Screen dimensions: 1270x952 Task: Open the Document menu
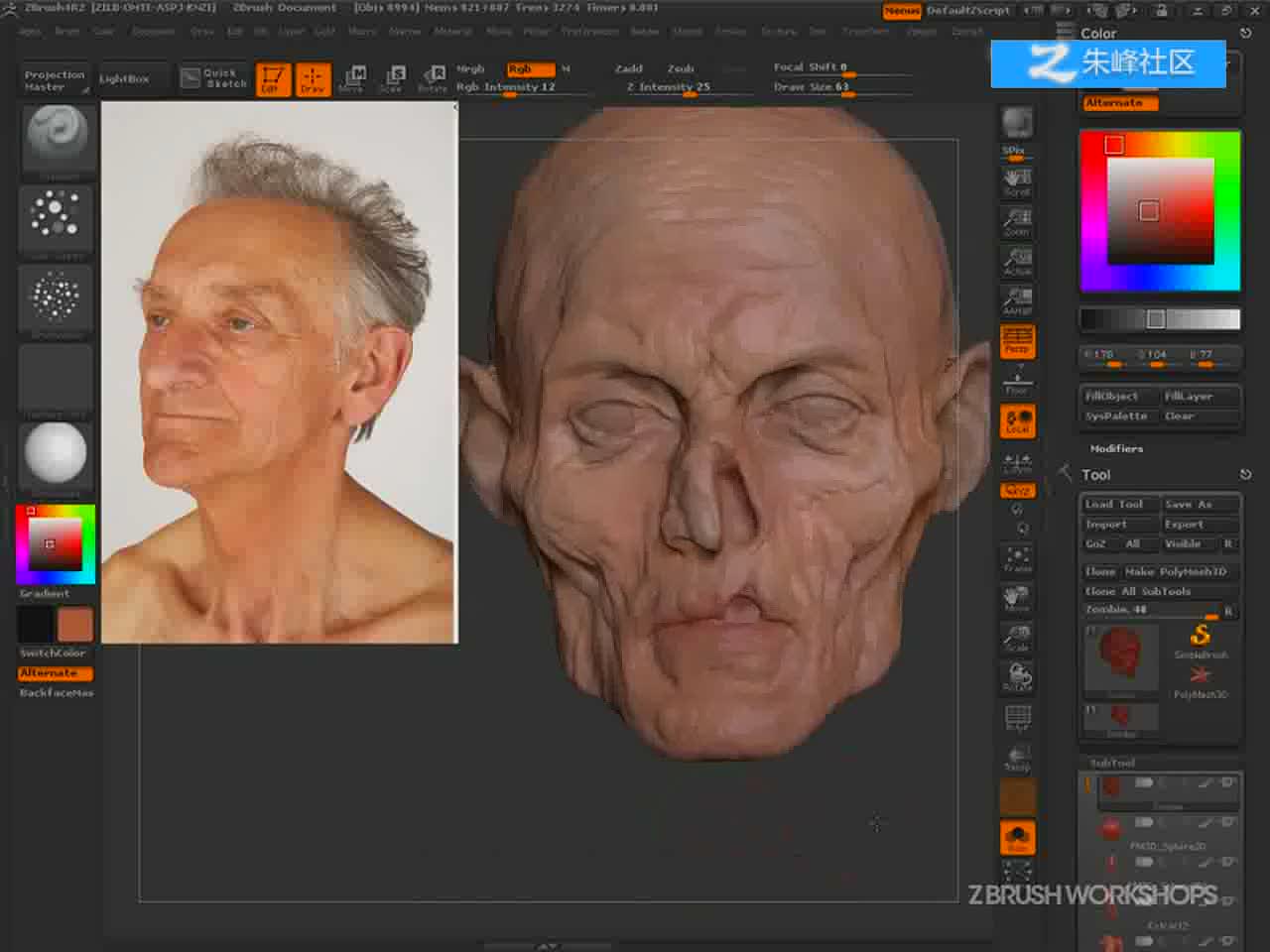(153, 32)
